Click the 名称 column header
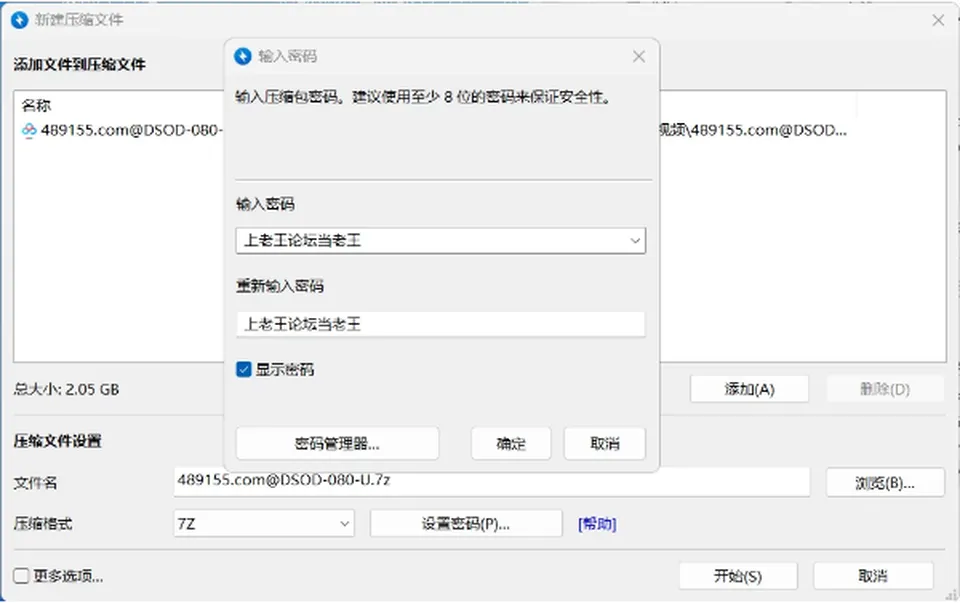Image resolution: width=960 pixels, height=603 pixels. pyautogui.click(x=36, y=105)
